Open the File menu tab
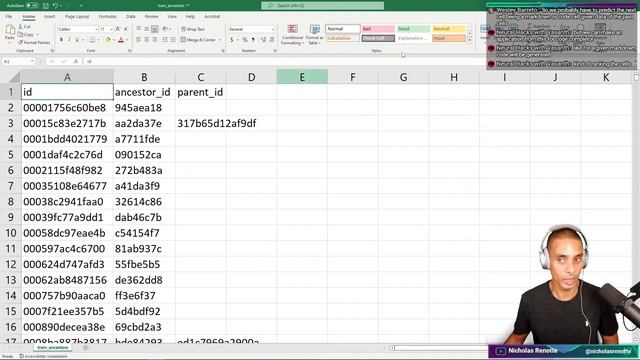 [9, 16]
